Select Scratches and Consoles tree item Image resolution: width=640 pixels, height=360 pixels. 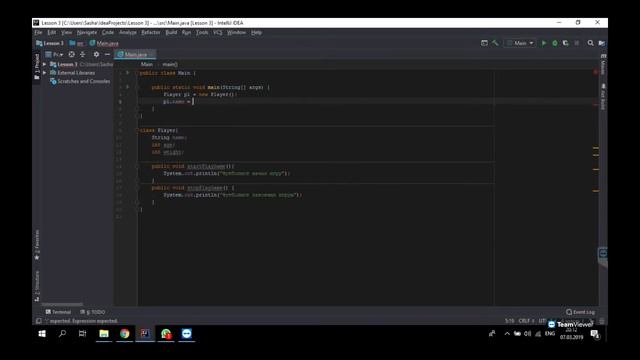[x=80, y=81]
